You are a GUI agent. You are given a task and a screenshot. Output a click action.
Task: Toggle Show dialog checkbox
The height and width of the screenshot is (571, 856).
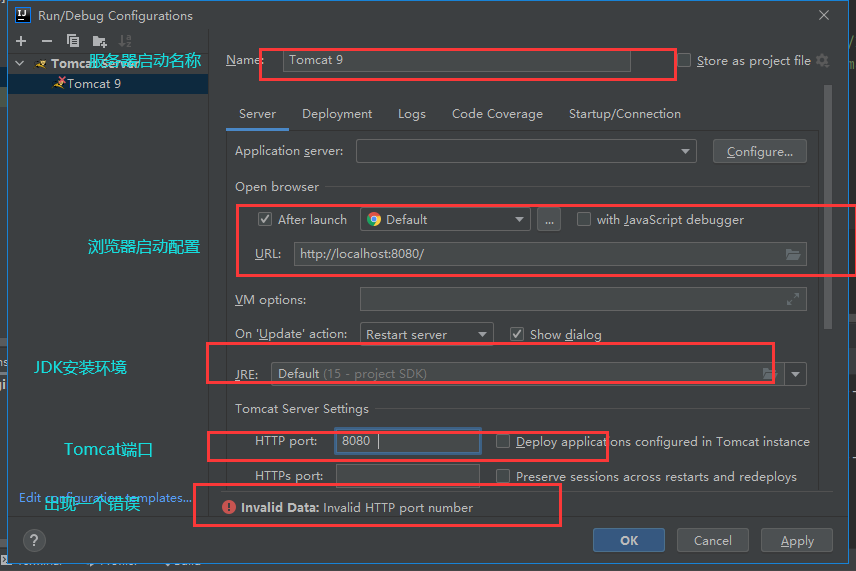click(517, 334)
